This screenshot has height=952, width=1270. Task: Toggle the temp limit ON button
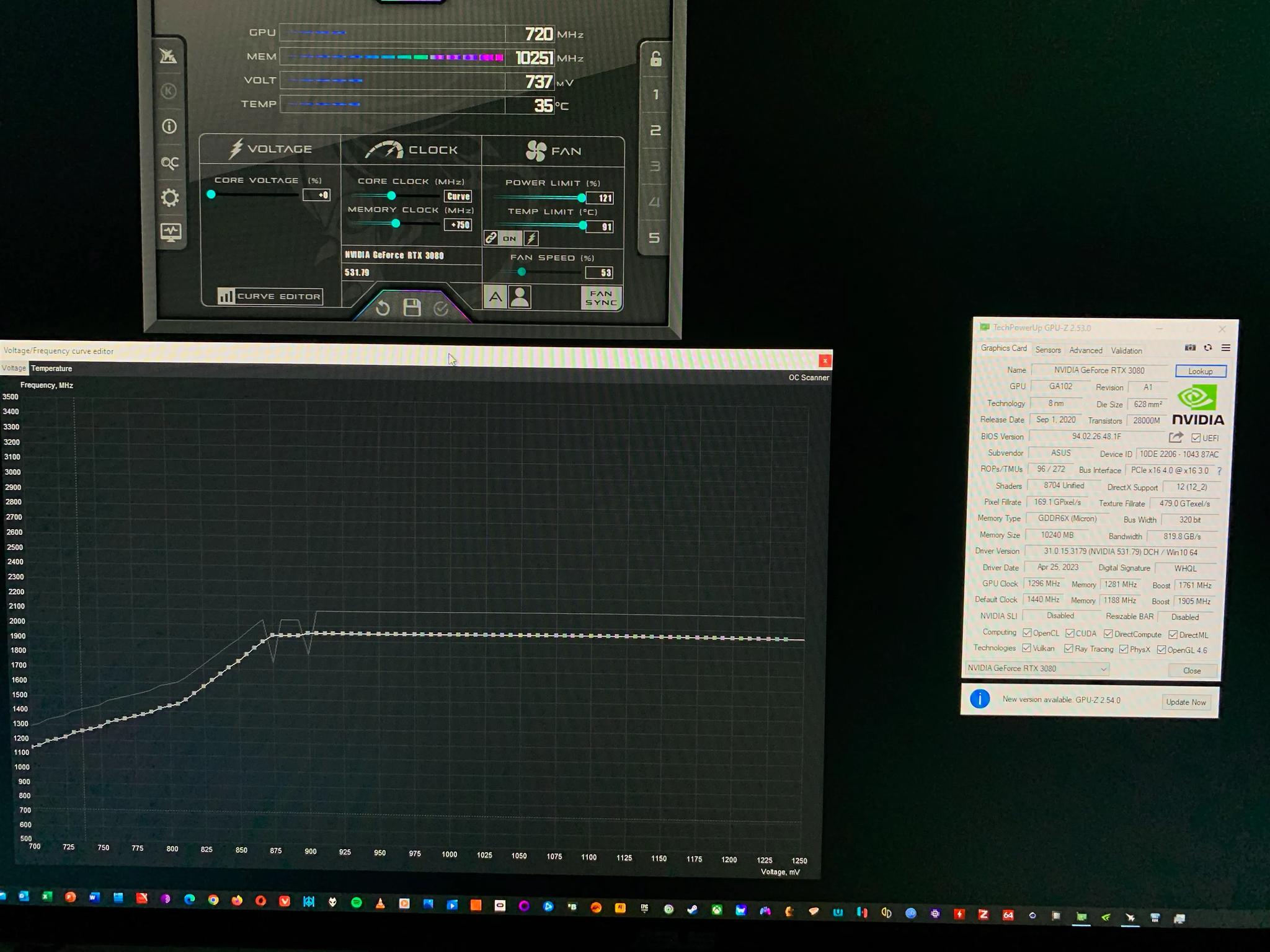509,238
